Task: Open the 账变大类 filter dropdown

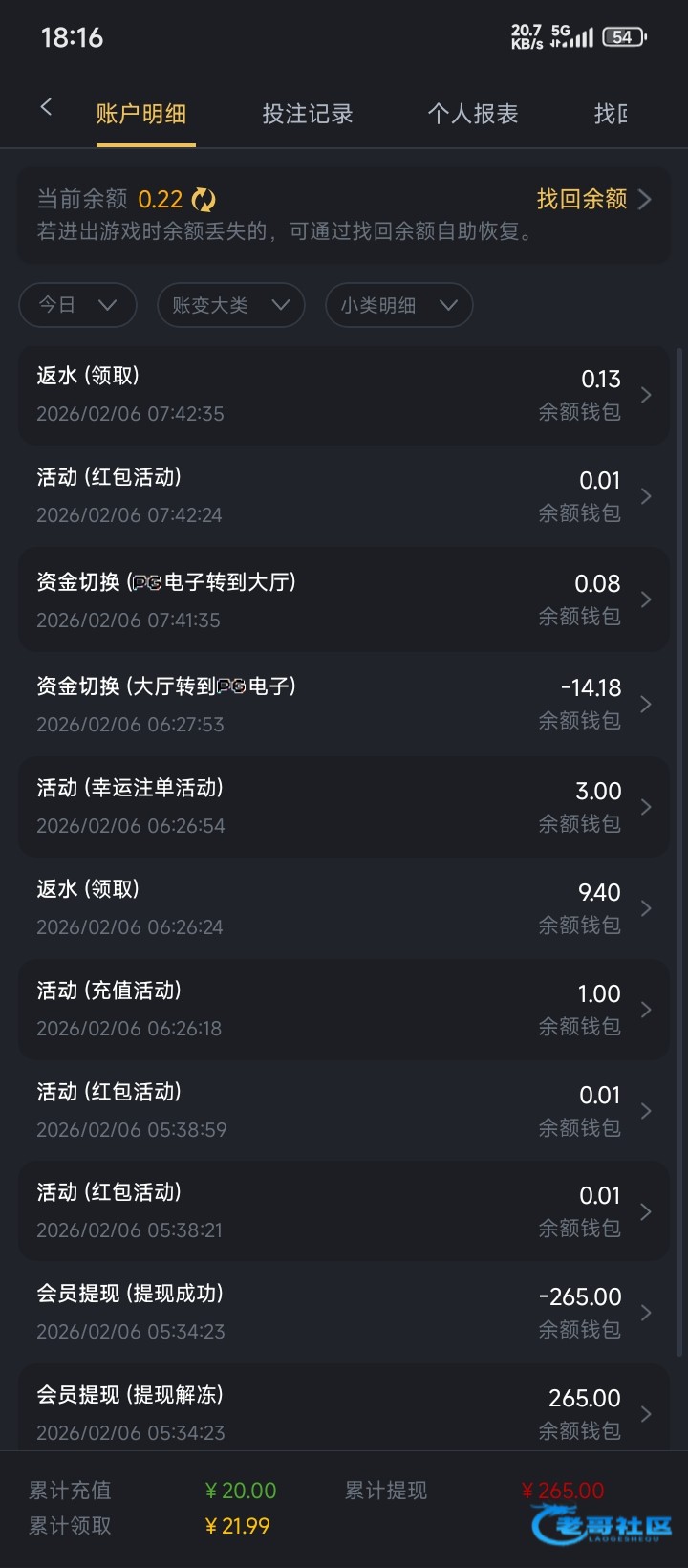Action: (x=230, y=305)
